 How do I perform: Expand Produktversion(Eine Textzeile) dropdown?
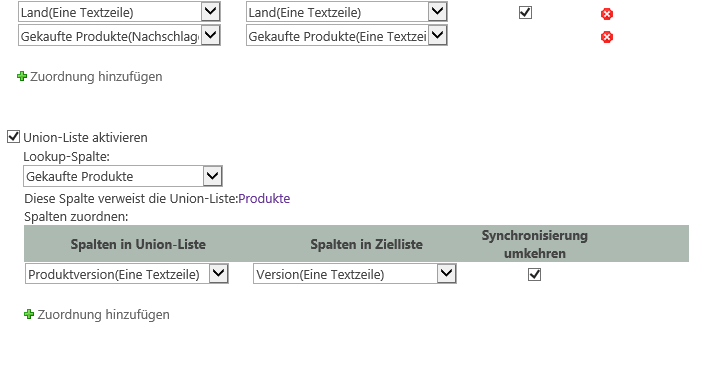[x=219, y=274]
